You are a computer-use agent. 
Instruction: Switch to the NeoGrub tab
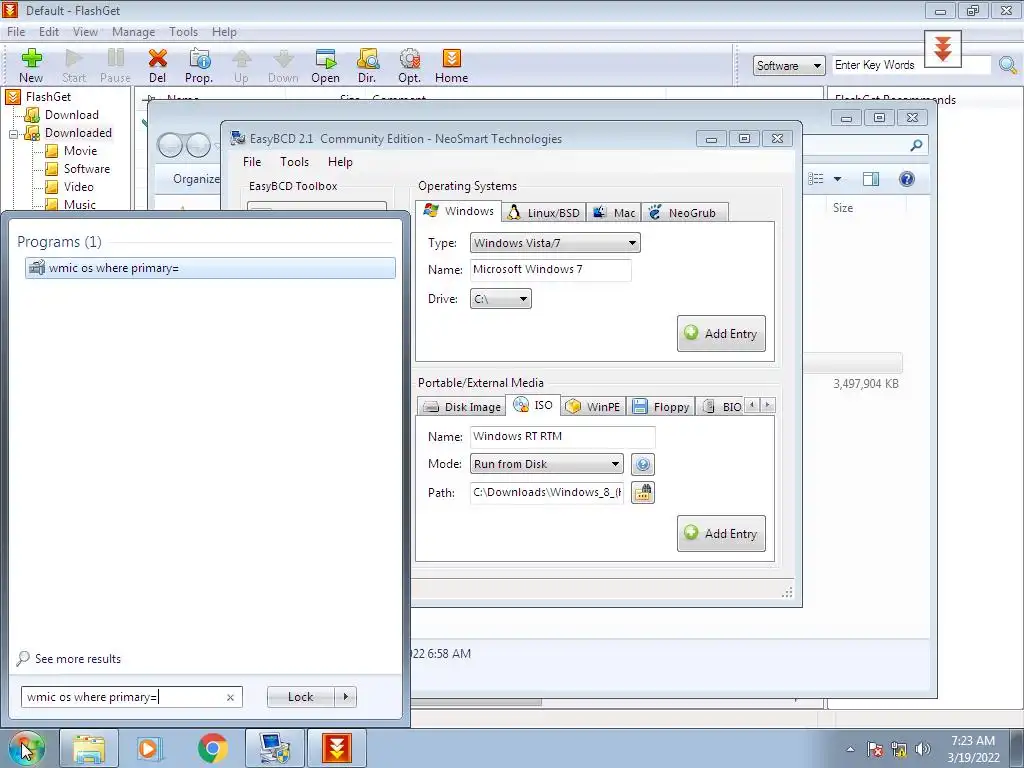tap(684, 213)
